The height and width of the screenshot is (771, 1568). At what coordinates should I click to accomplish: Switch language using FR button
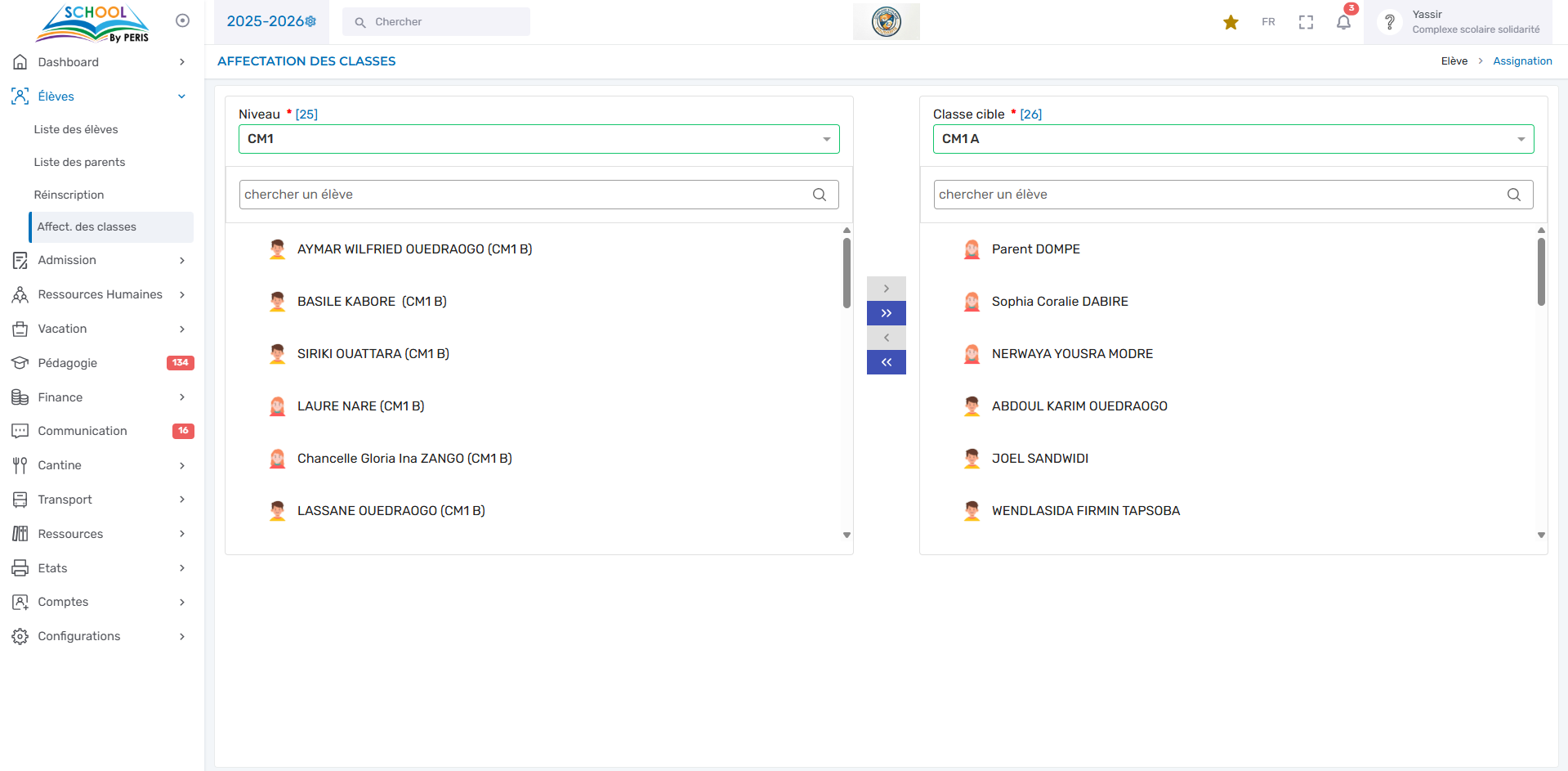tap(1268, 22)
